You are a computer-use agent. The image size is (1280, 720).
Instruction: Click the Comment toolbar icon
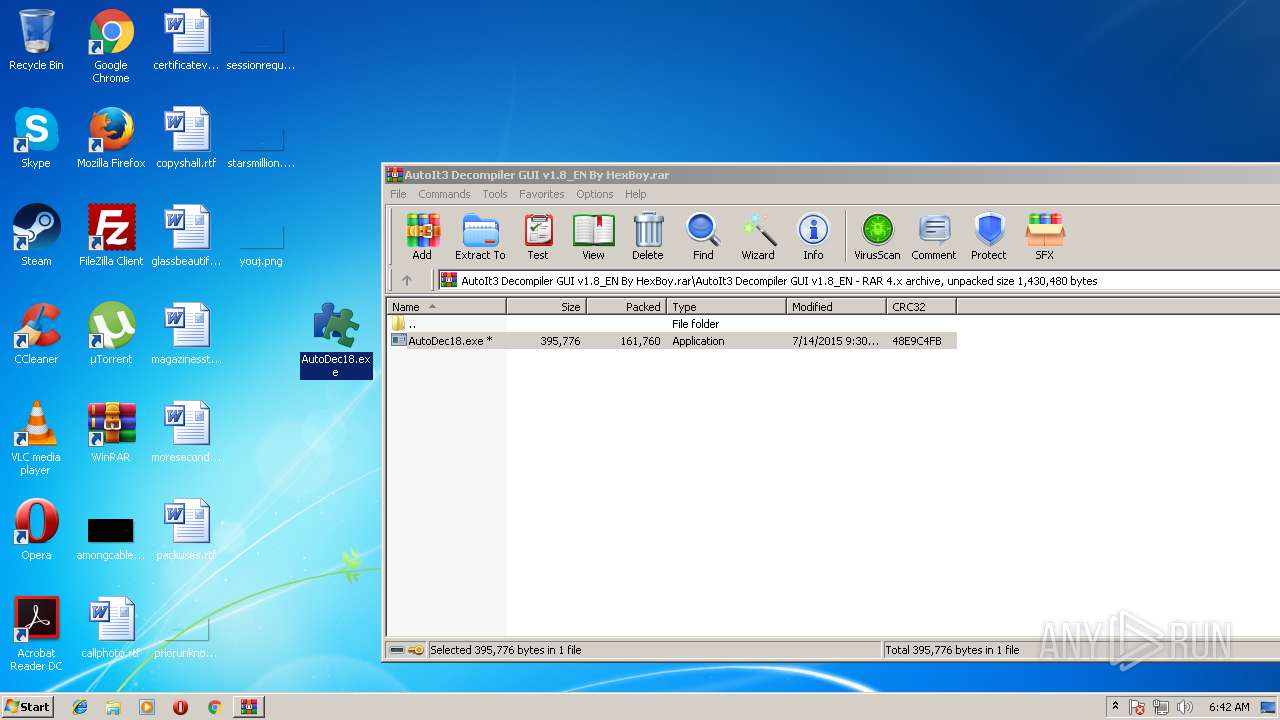tap(934, 237)
